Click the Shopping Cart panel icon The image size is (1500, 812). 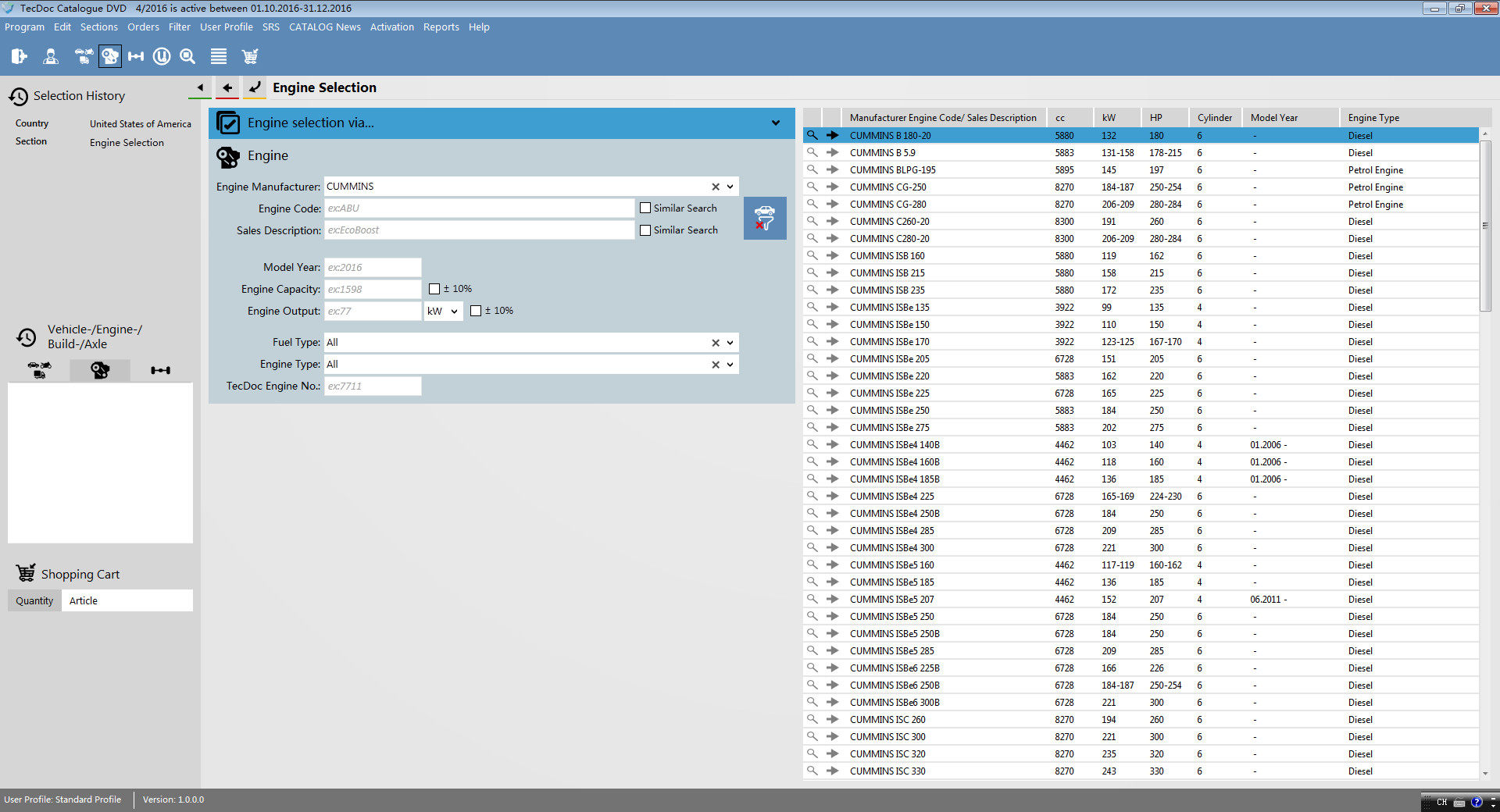point(26,573)
